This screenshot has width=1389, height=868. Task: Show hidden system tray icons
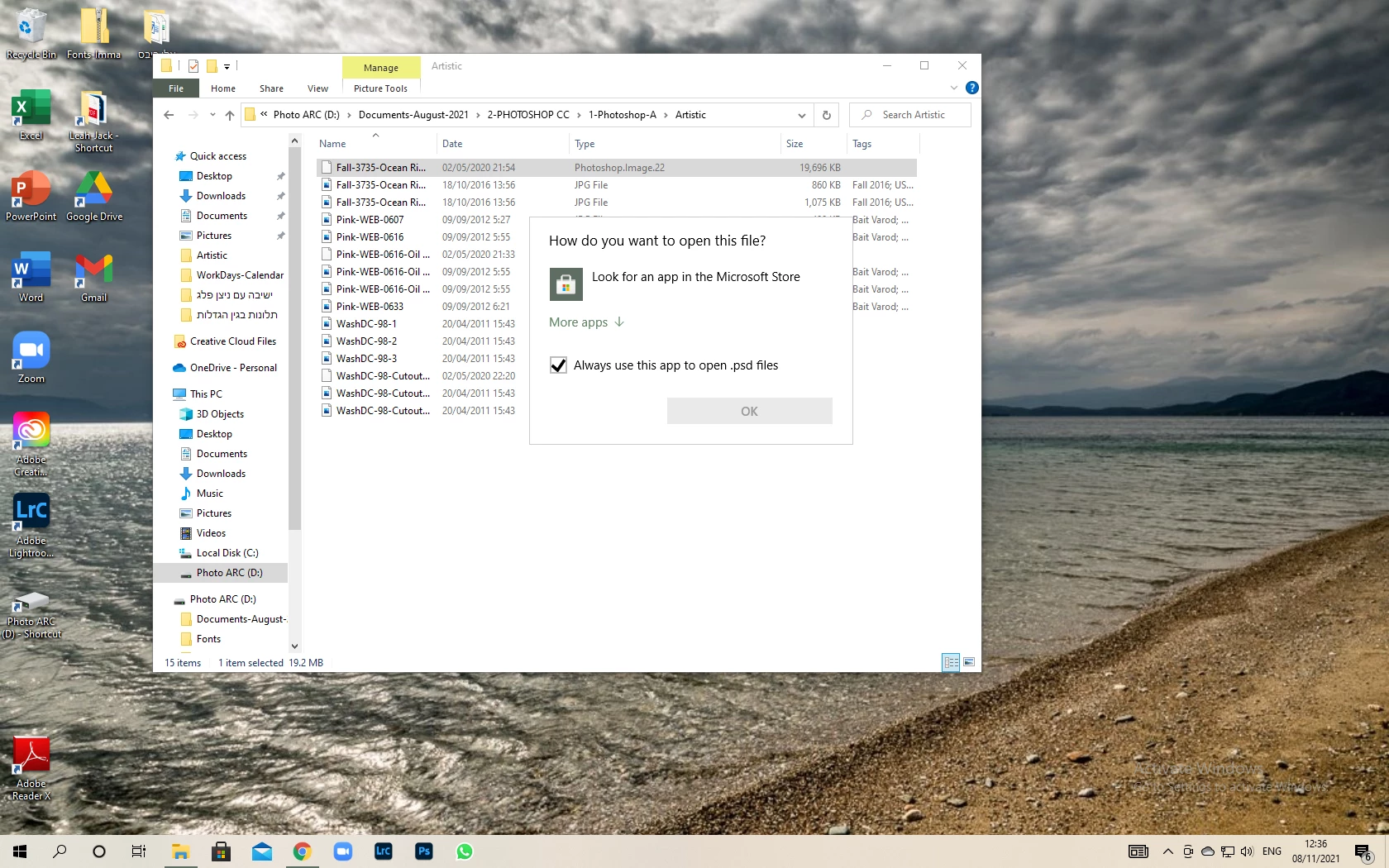pyautogui.click(x=1168, y=851)
